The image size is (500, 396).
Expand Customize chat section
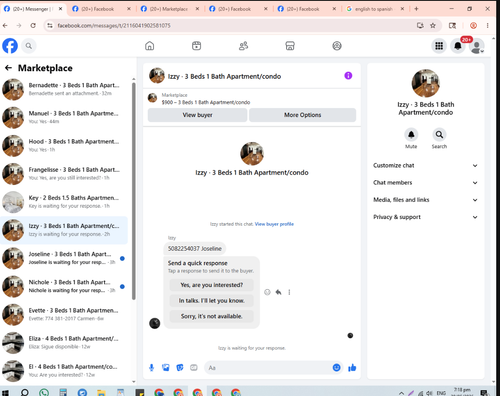pyautogui.click(x=425, y=166)
